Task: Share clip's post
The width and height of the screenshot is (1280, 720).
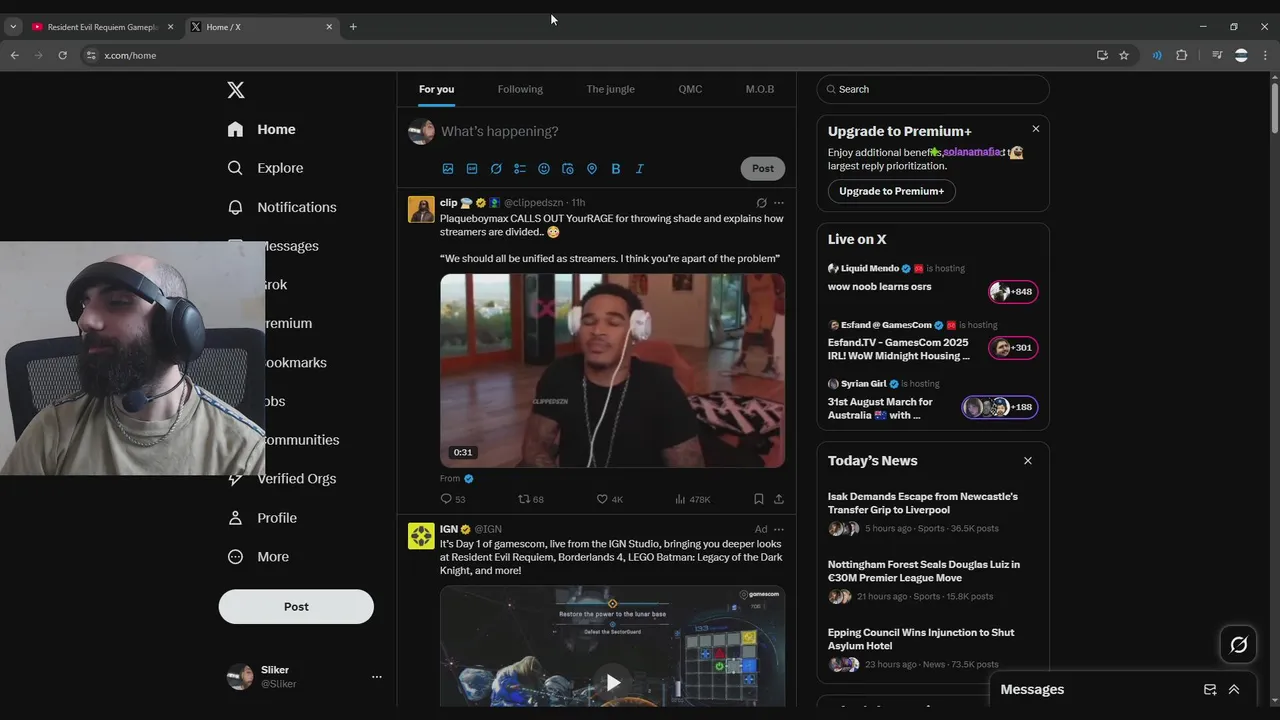Action: (779, 499)
